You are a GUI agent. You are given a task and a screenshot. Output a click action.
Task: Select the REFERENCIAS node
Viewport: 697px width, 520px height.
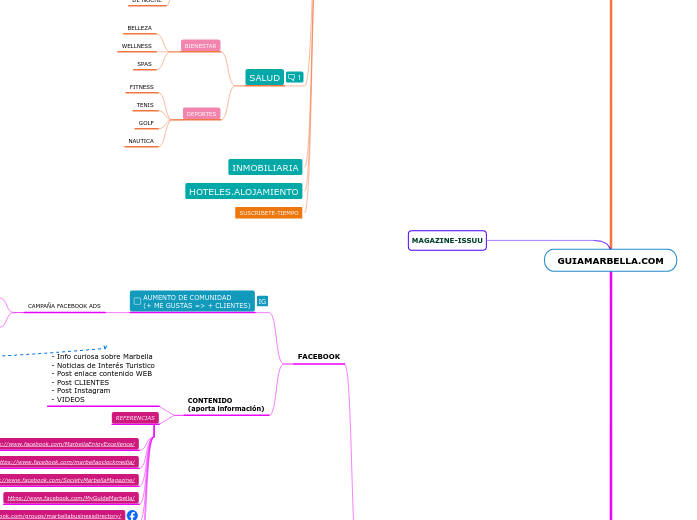[135, 418]
